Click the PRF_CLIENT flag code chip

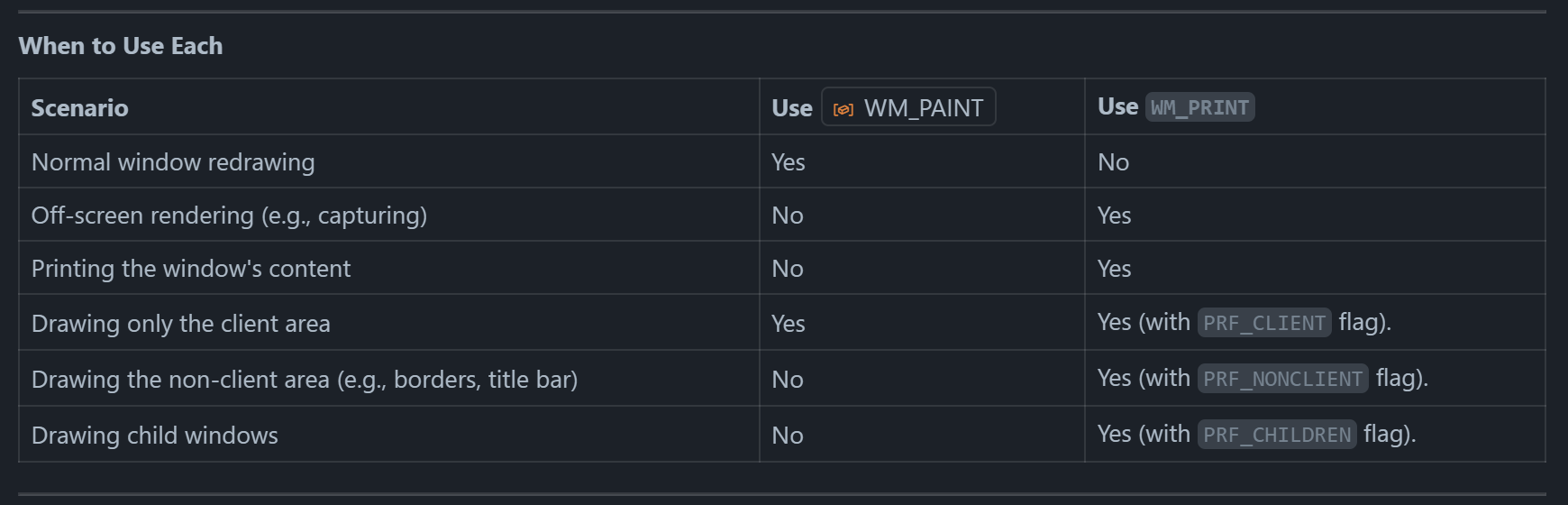(x=1263, y=323)
